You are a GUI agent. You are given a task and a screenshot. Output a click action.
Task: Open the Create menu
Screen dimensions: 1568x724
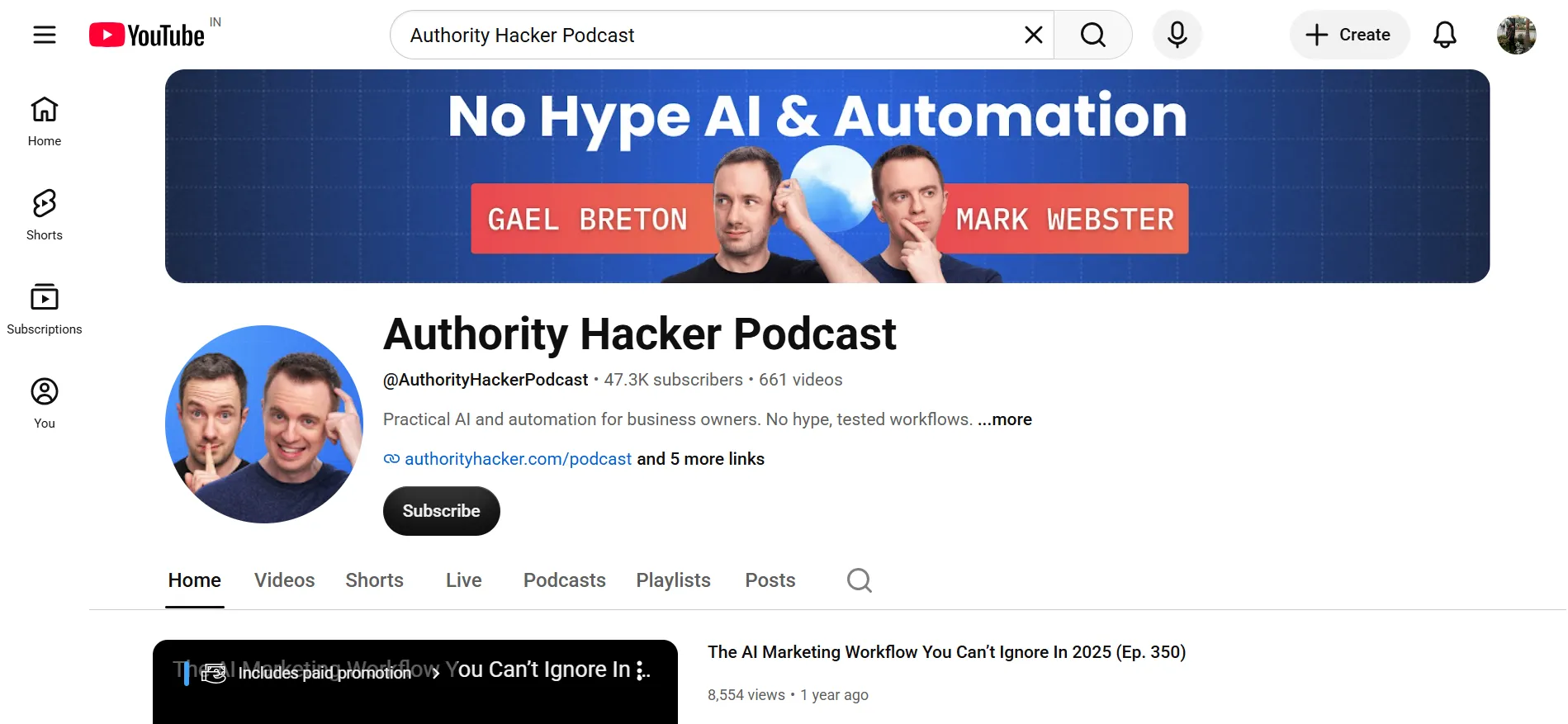[x=1349, y=35]
